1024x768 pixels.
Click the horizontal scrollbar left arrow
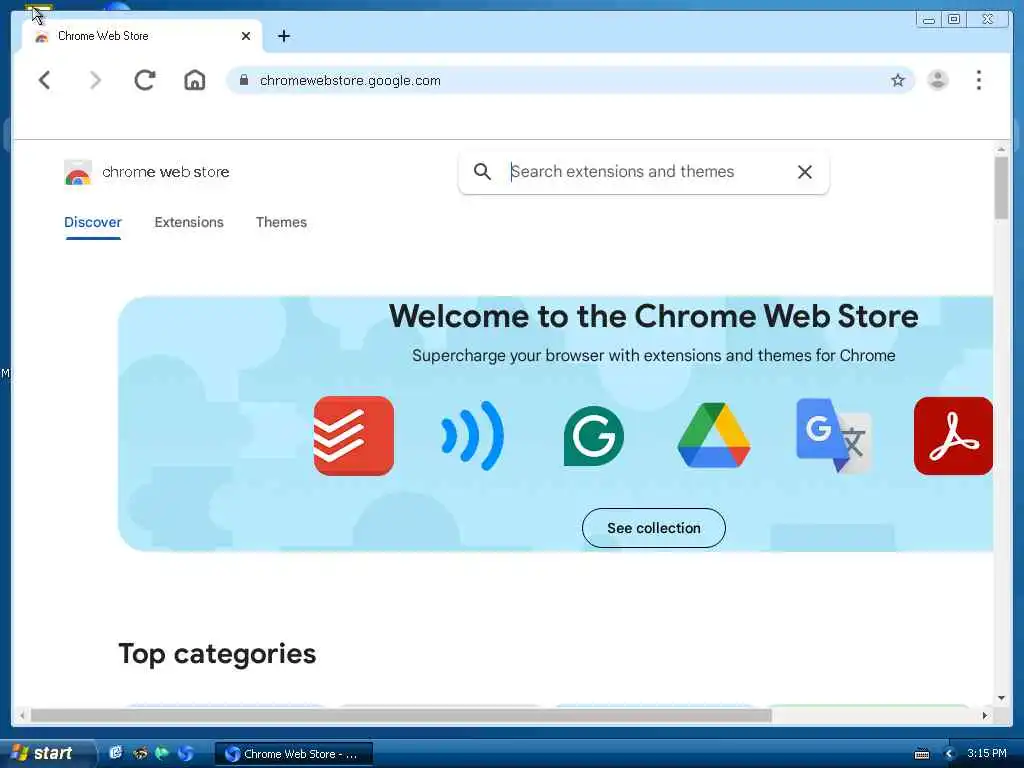[x=22, y=715]
